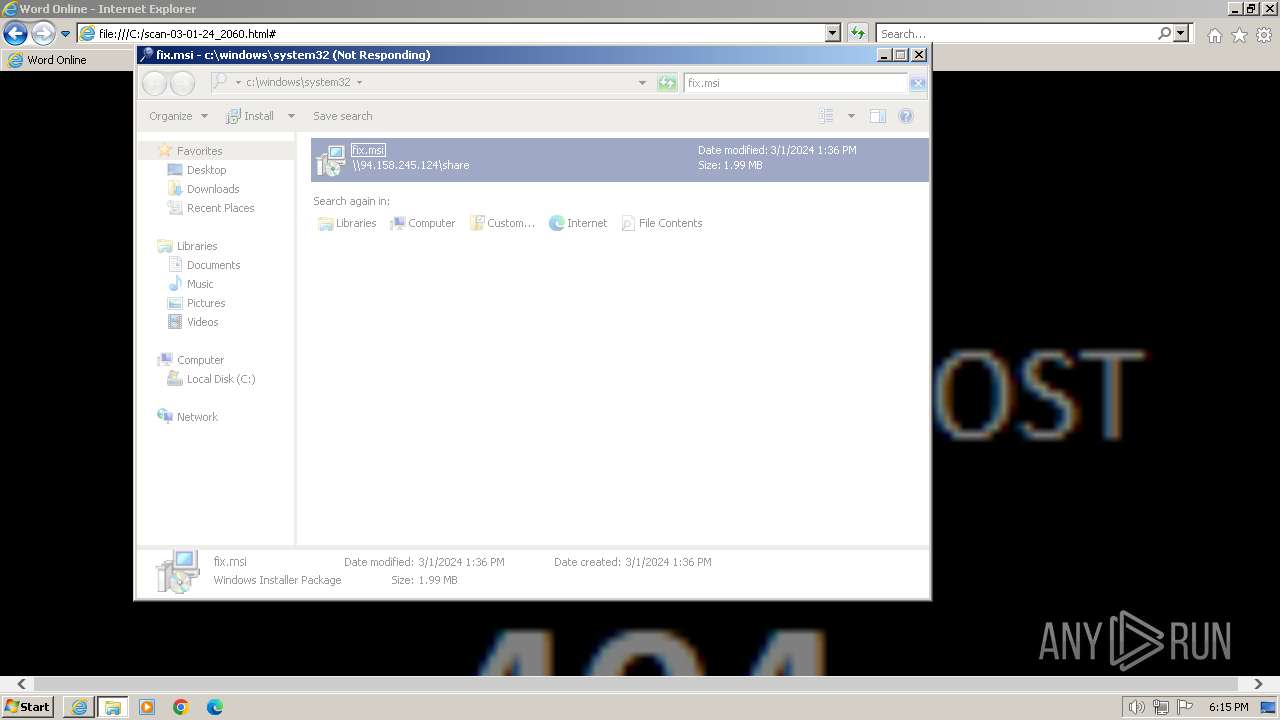Search again in File Contents
1280x720 pixels.
click(x=662, y=223)
